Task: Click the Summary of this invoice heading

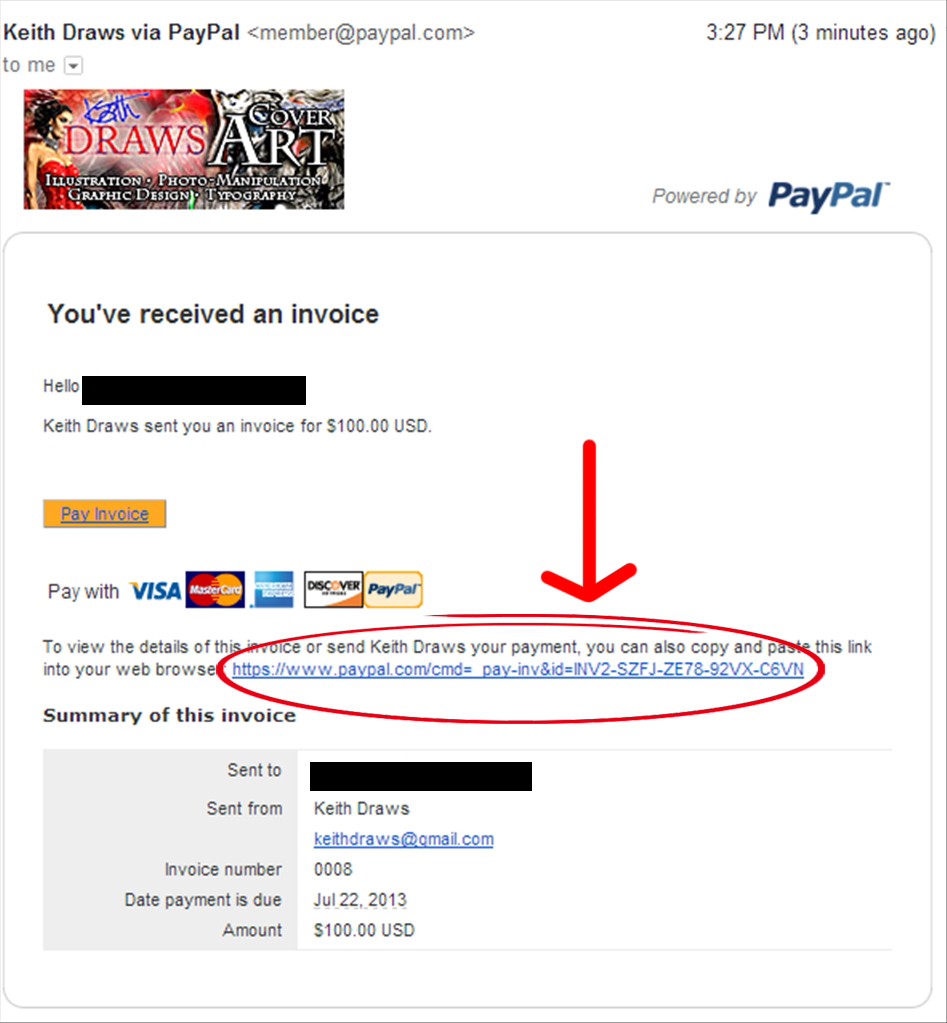Action: click(170, 716)
